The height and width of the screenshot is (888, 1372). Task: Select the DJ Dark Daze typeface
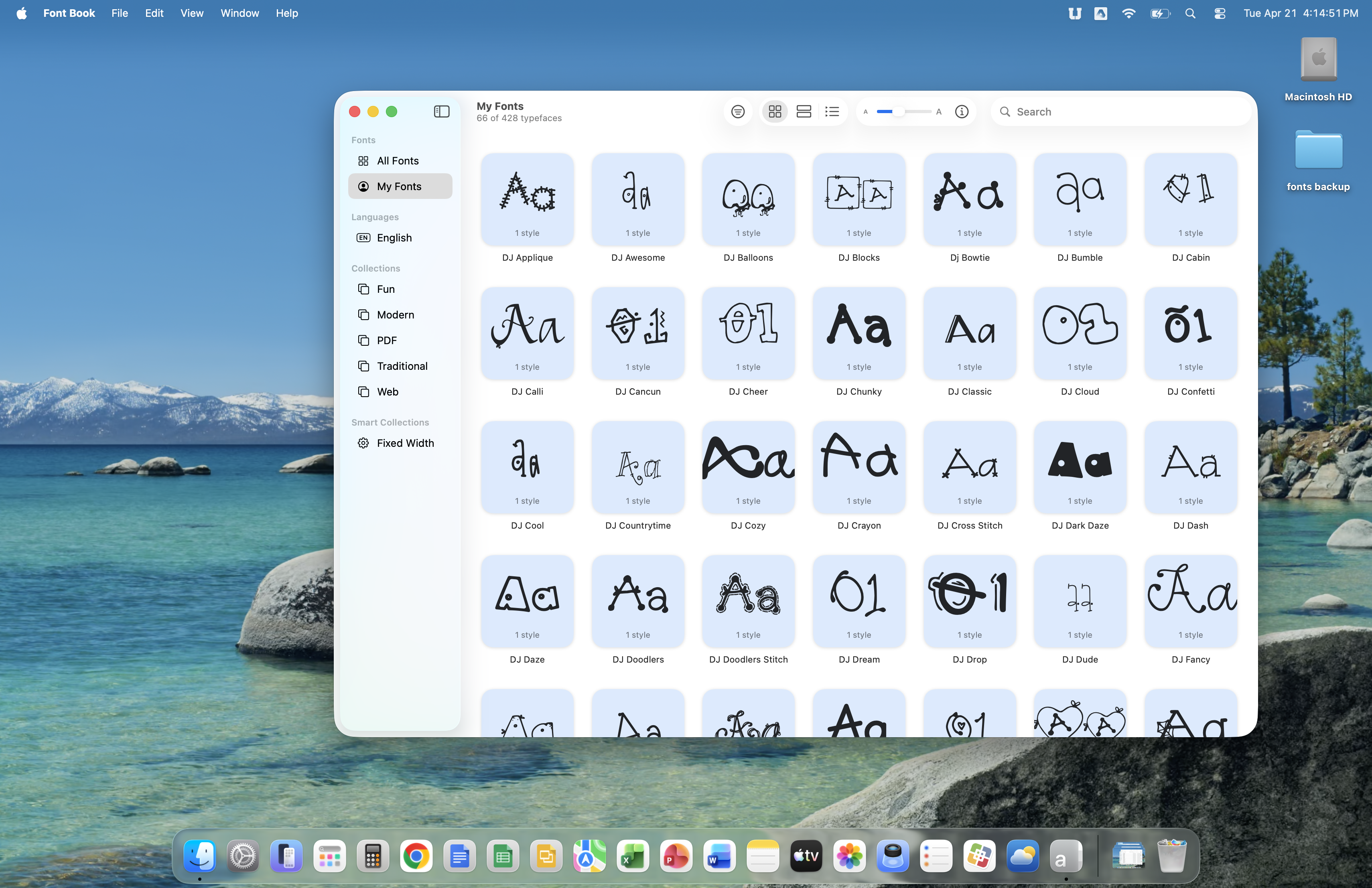point(1080,467)
